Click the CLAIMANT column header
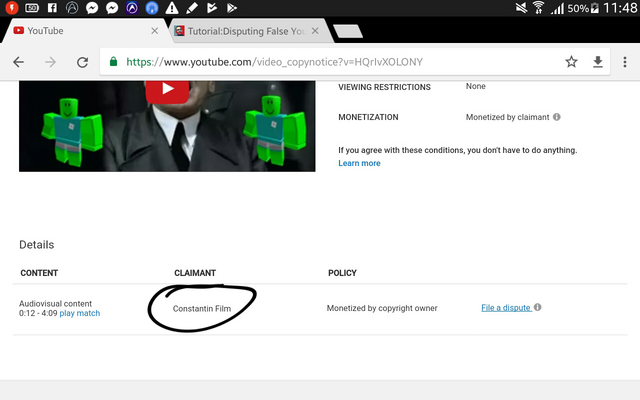640x400 pixels. [x=195, y=273]
